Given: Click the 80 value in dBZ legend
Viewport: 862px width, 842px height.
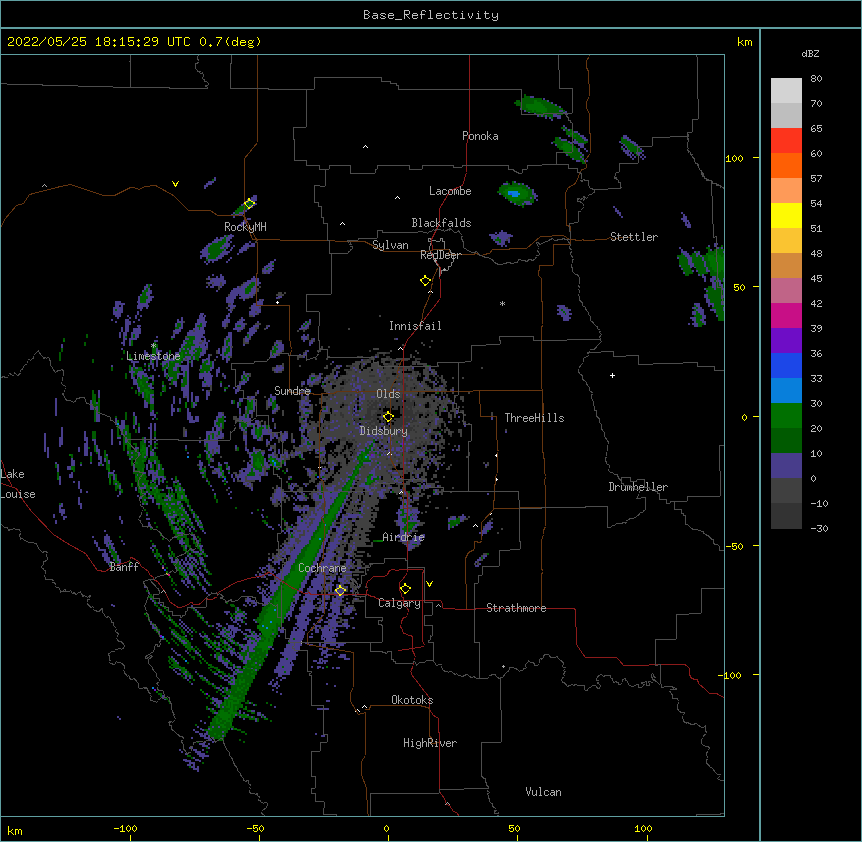Looking at the screenshot, I should pyautogui.click(x=816, y=79).
